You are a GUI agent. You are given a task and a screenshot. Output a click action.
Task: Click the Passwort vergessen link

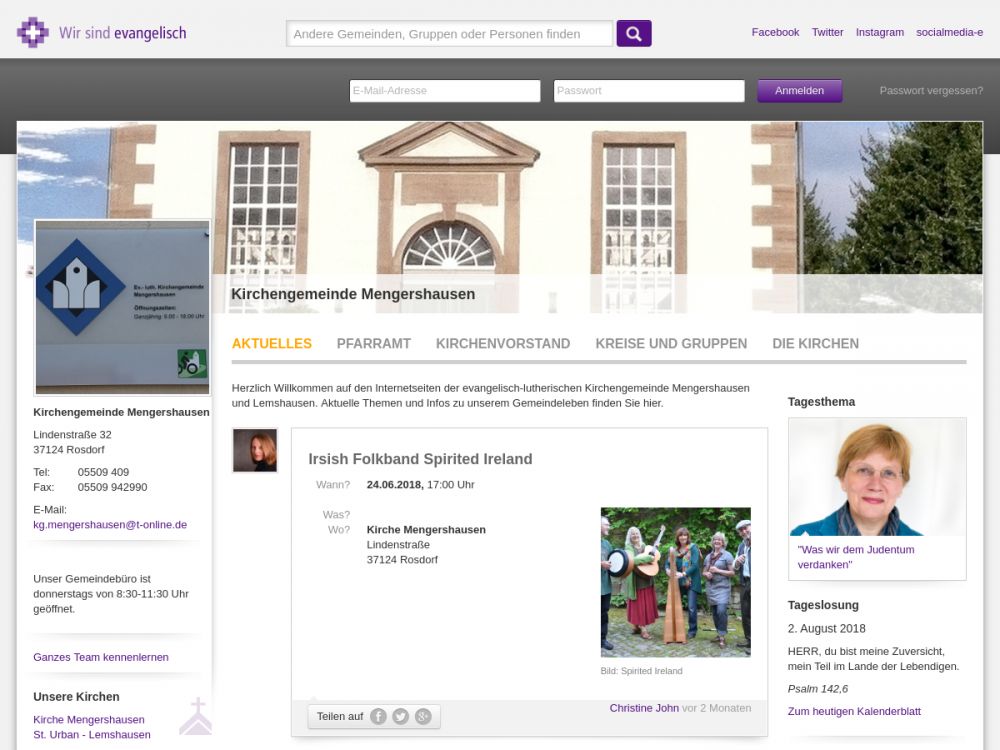tap(931, 90)
